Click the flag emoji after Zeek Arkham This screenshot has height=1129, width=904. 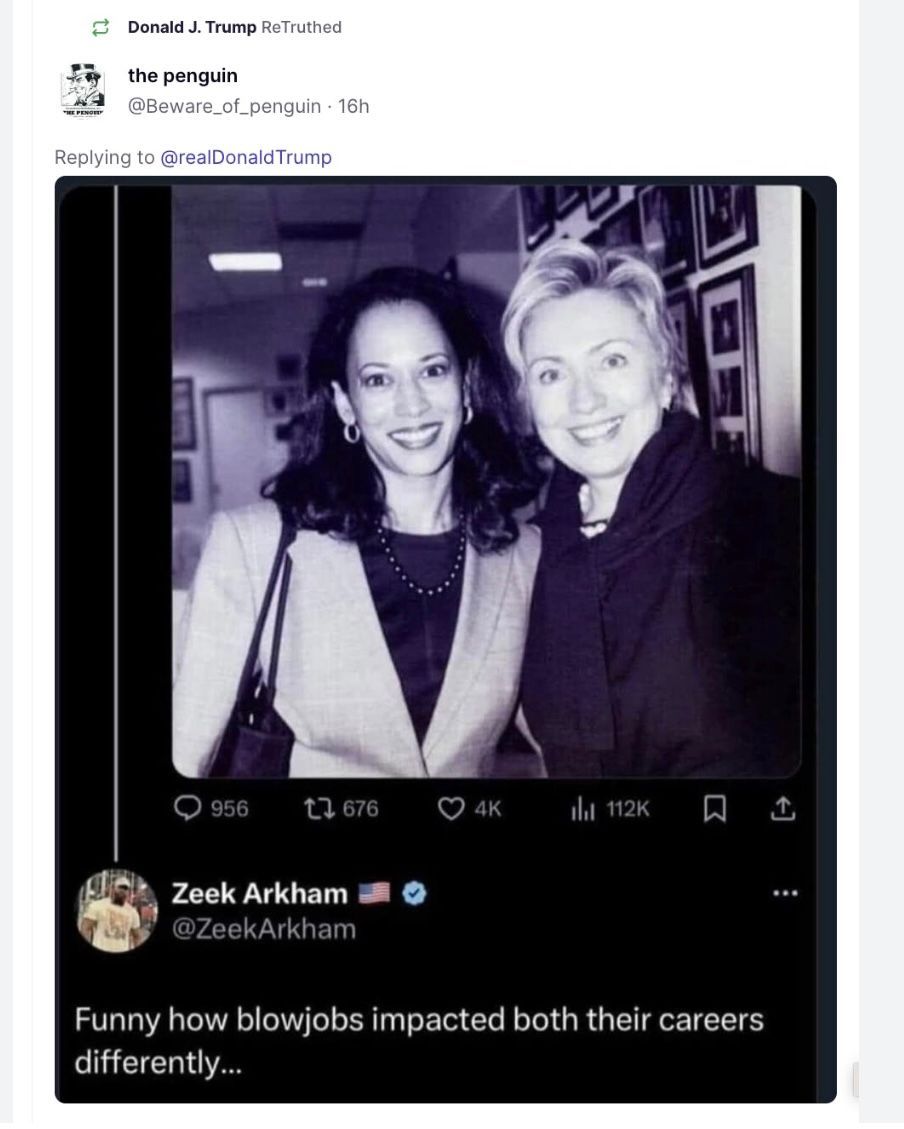[373, 894]
